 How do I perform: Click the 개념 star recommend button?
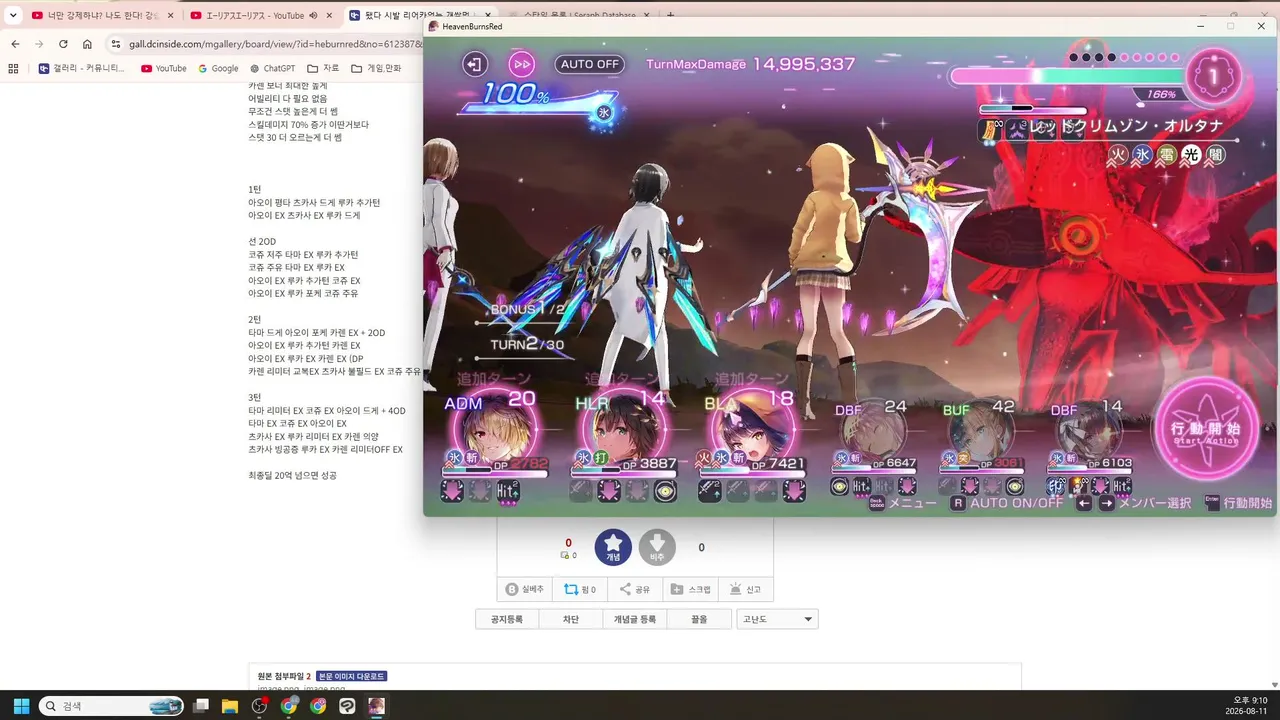point(613,547)
